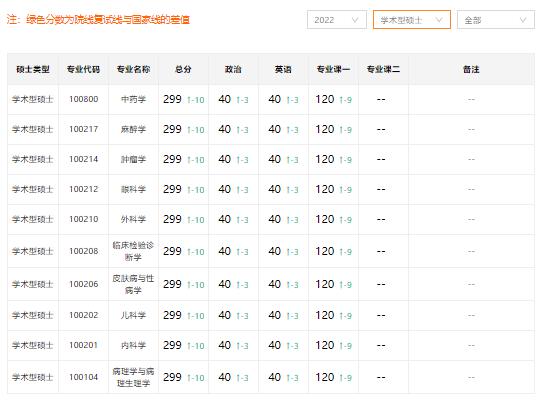Screen dimensions: 539x402
Task: Click total score 299 in 中药学 row
Action: 172,99
